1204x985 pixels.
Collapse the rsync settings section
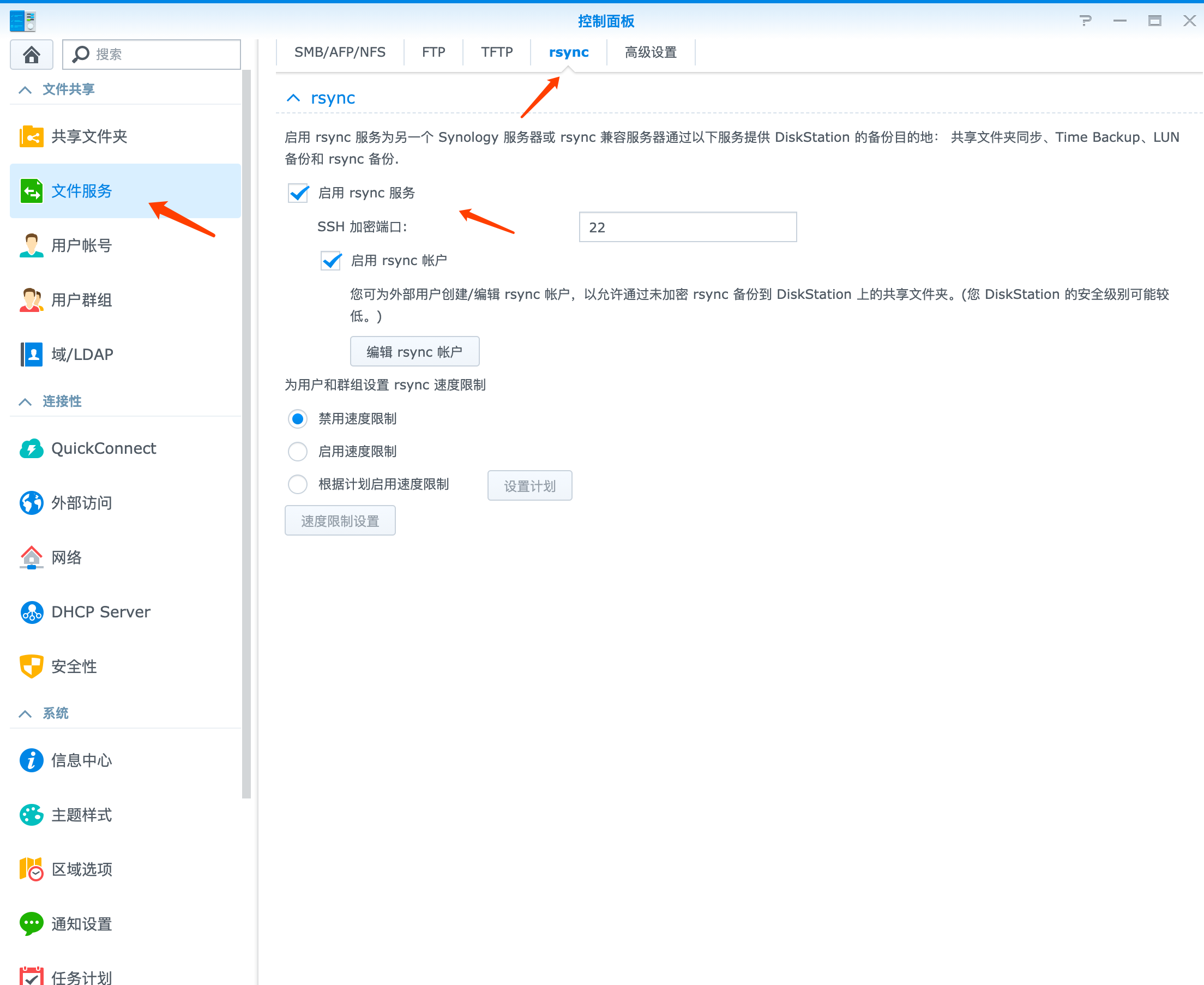(x=293, y=98)
